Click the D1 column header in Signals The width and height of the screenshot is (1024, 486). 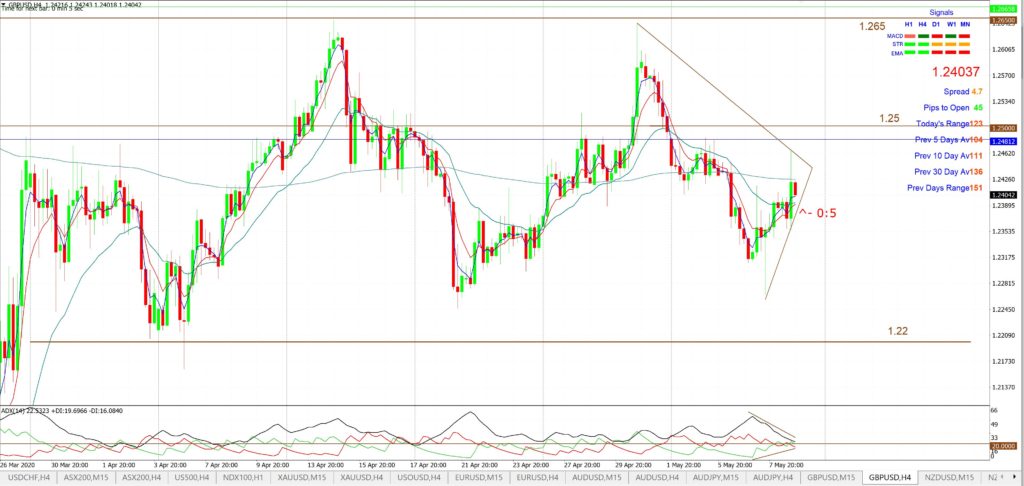[x=936, y=24]
